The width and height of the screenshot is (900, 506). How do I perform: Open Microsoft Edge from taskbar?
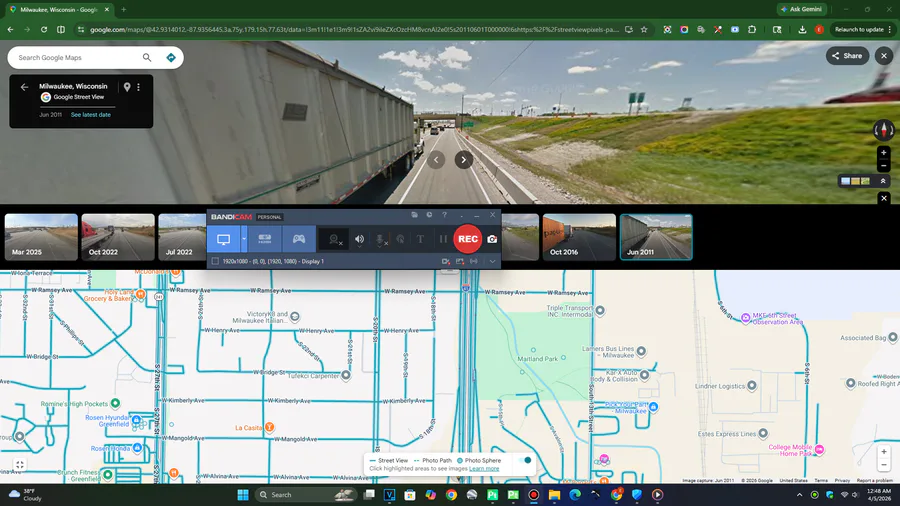point(575,495)
